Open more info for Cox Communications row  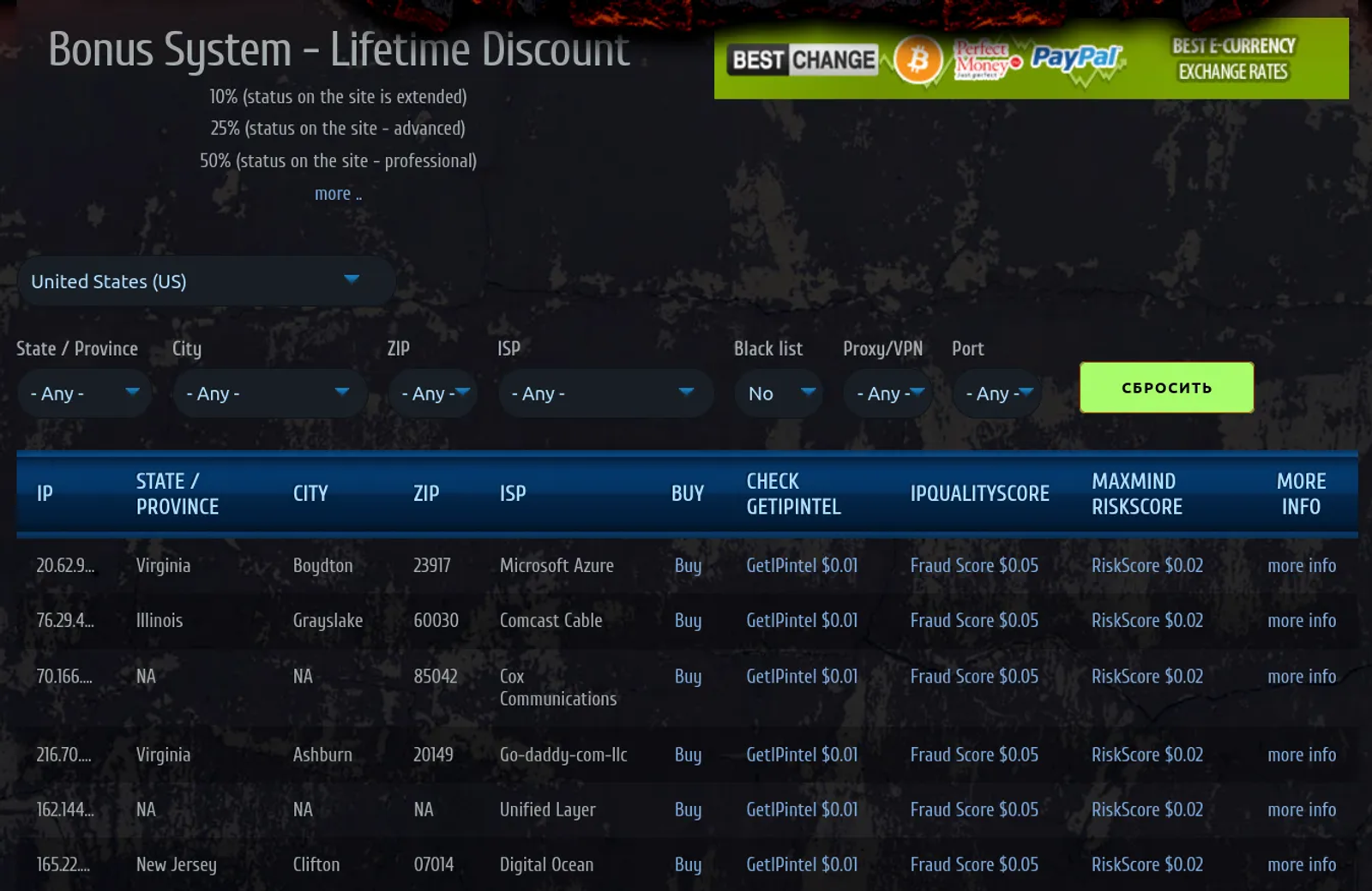[1302, 677]
